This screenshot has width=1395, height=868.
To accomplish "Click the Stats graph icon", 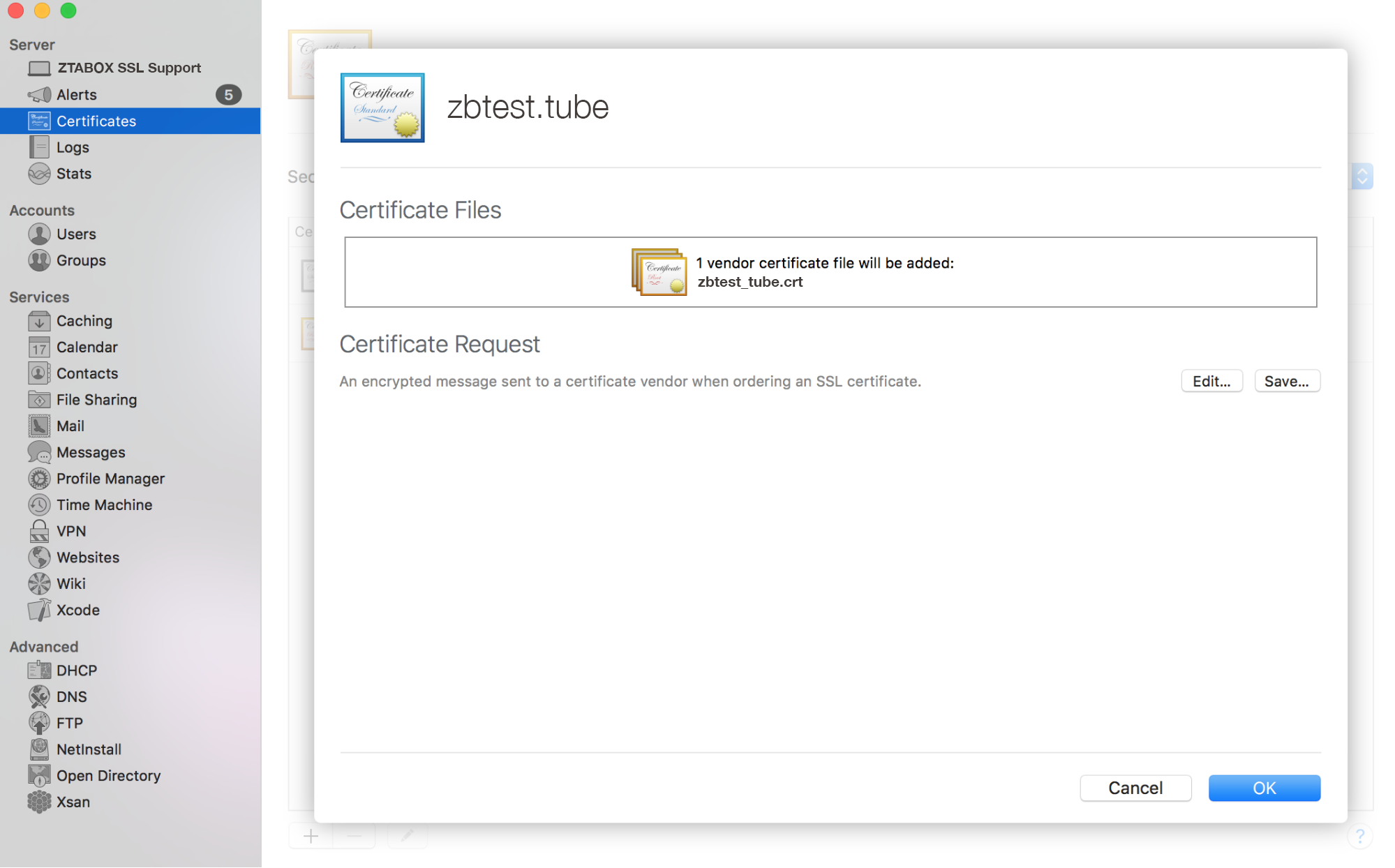I will (x=39, y=174).
